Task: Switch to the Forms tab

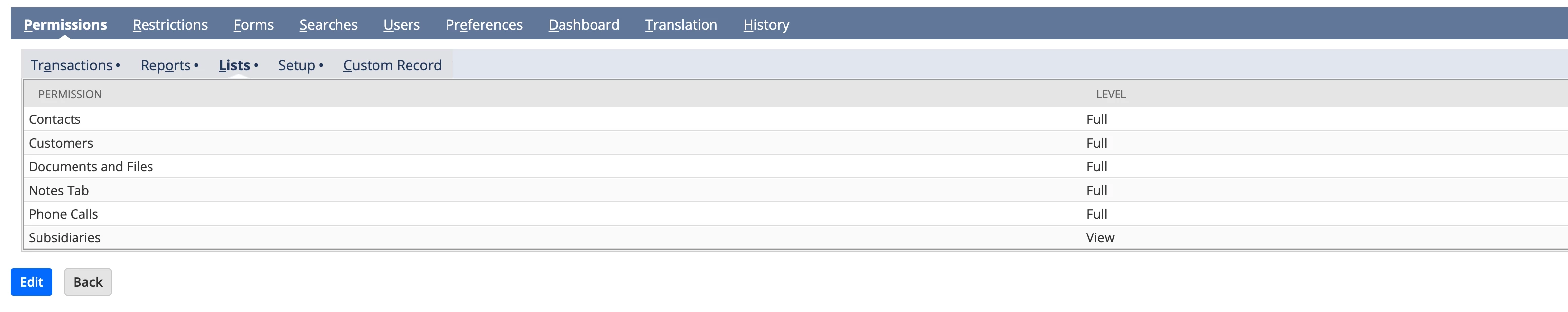Action: pos(253,24)
